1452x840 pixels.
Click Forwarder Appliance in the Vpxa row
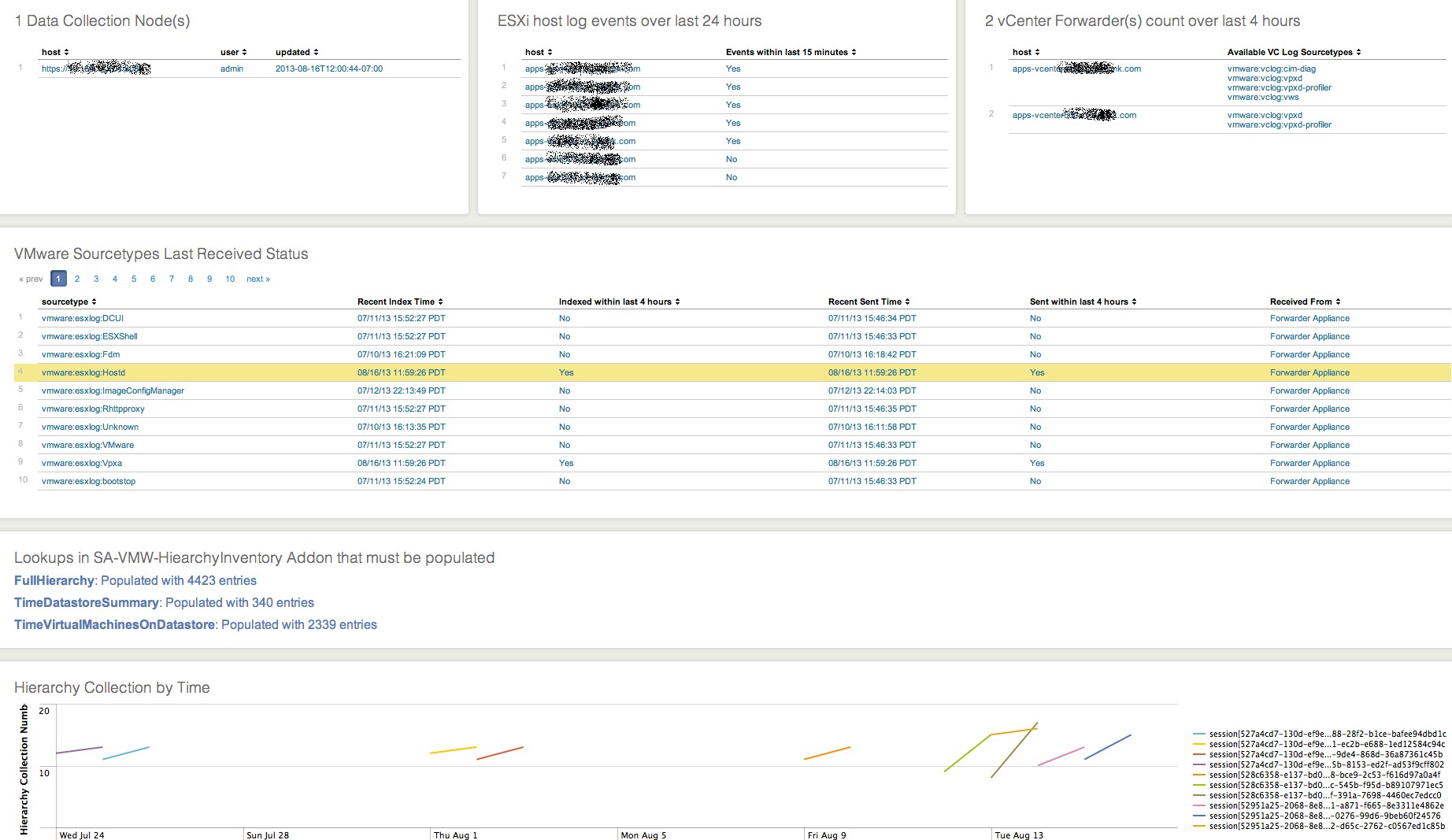(1309, 463)
